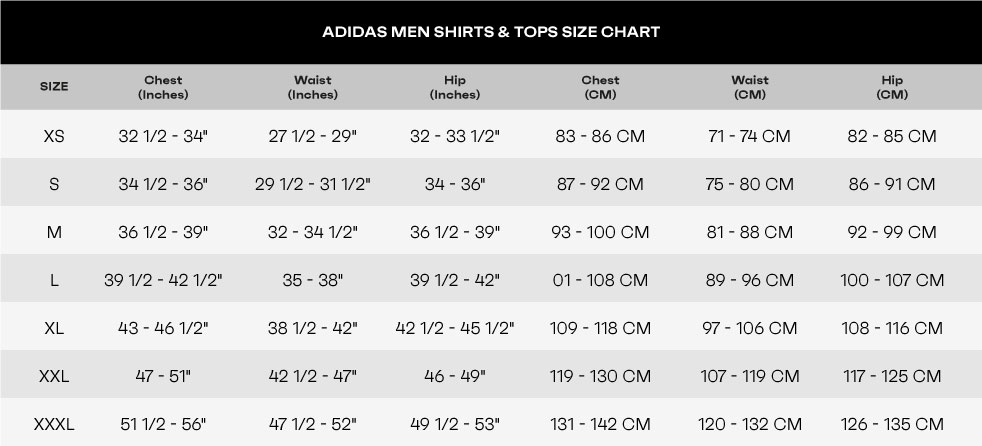Click the Chest (Inches) column header

163,88
